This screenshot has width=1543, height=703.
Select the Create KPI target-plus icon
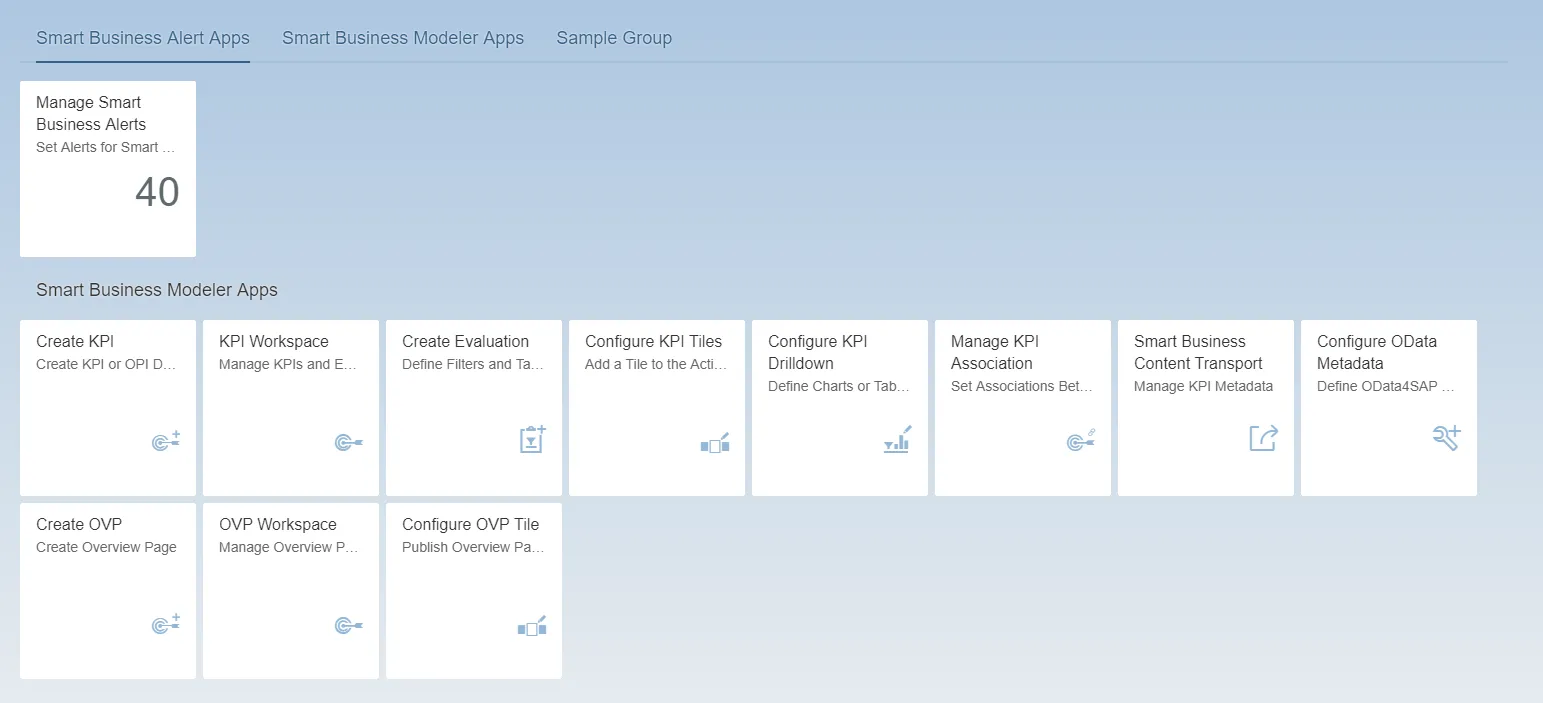click(165, 440)
